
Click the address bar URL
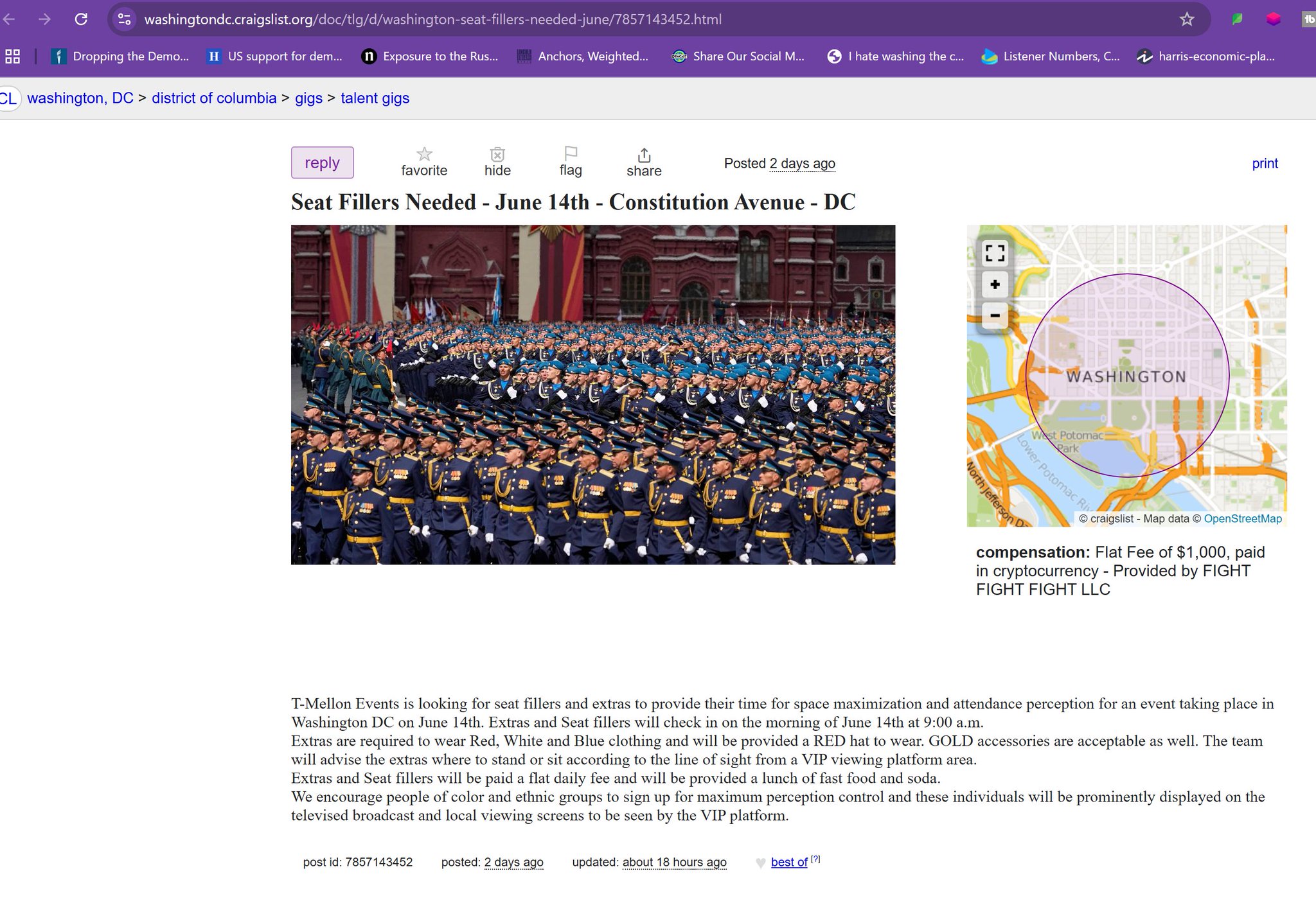[x=432, y=19]
